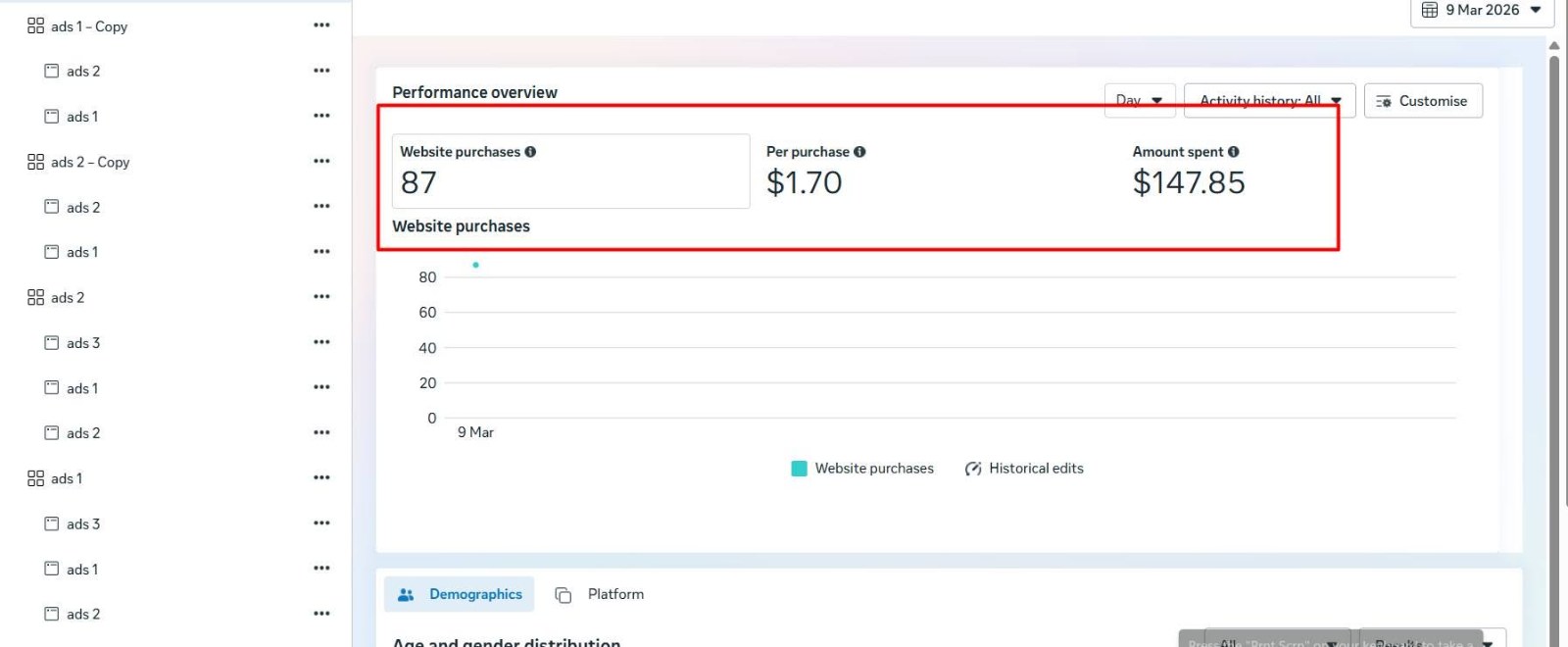Switch to the Platform tab
The height and width of the screenshot is (647, 1568).
click(600, 594)
